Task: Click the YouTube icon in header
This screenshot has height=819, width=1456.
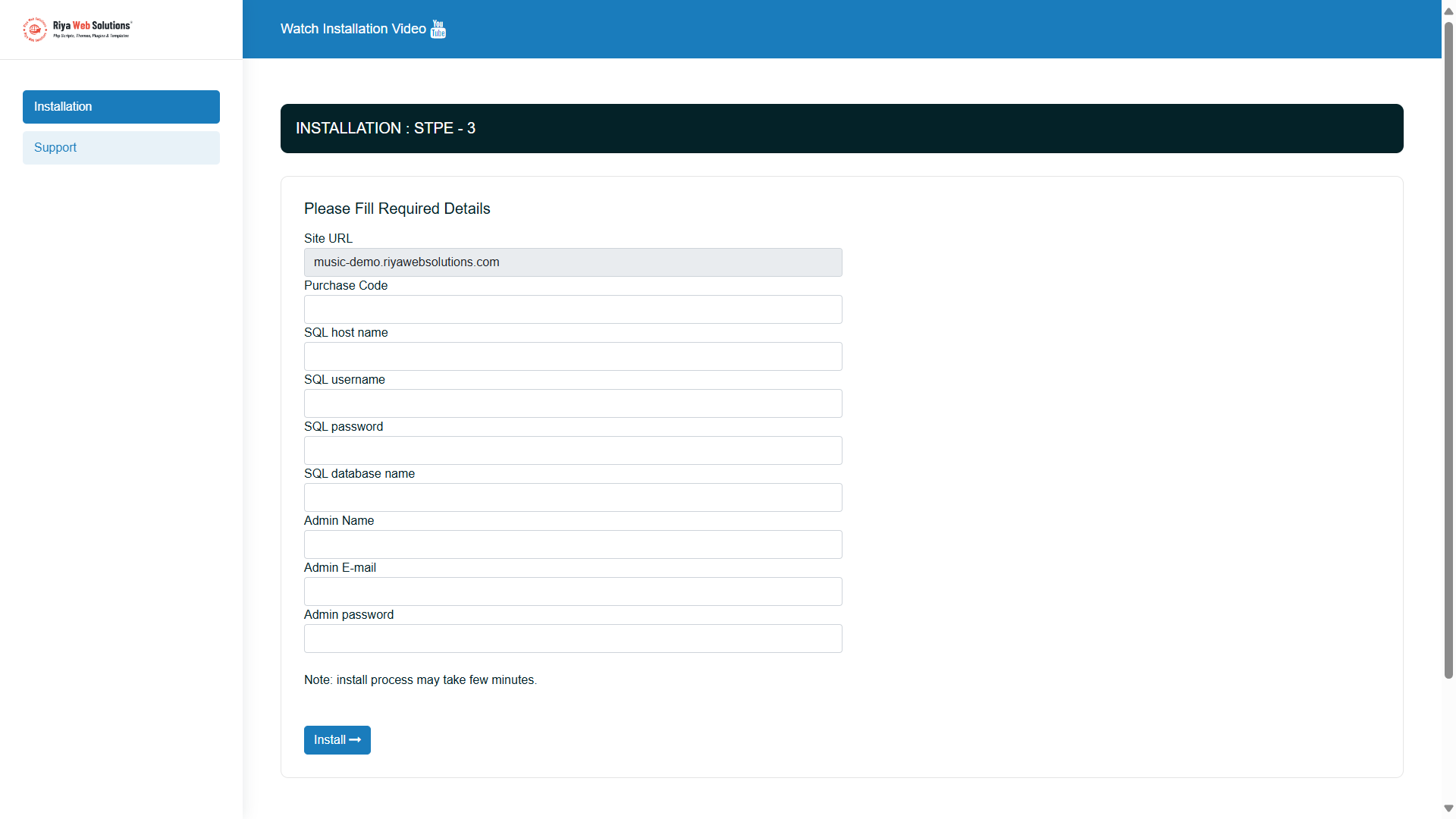Action: pos(438,29)
